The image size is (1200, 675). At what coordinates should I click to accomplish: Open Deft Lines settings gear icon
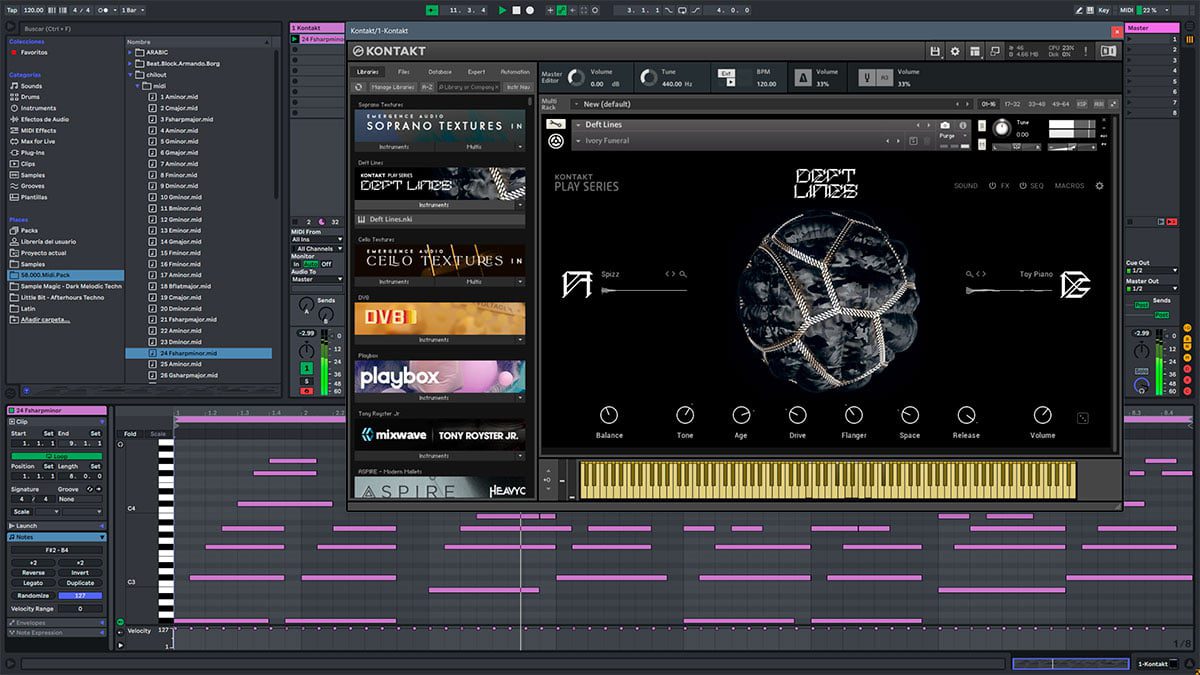click(1099, 186)
